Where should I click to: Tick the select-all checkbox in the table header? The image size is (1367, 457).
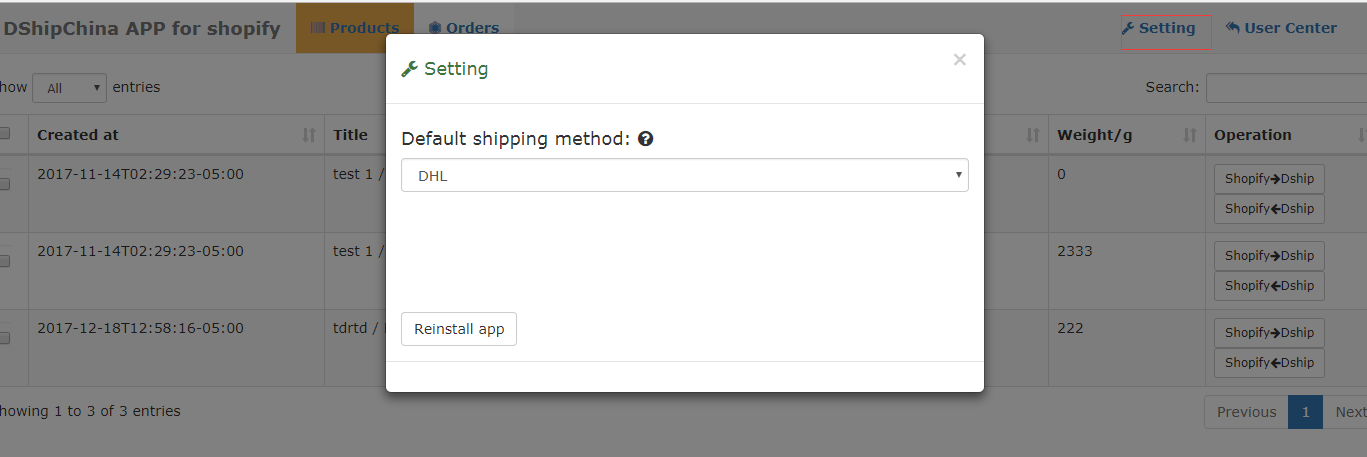4,134
